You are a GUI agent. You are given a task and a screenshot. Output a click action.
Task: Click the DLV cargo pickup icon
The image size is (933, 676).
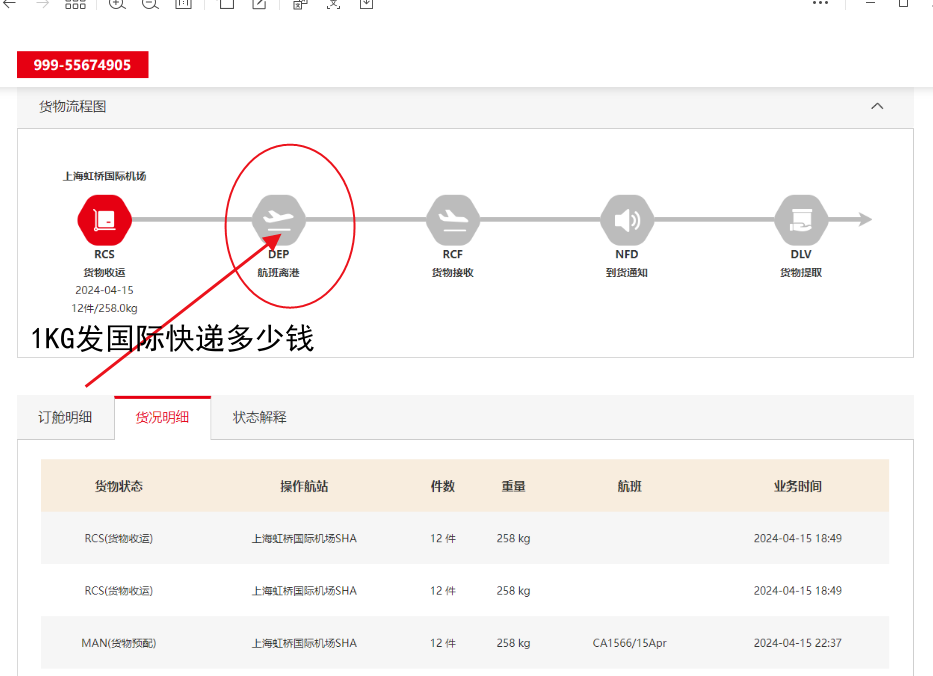pyautogui.click(x=801, y=220)
